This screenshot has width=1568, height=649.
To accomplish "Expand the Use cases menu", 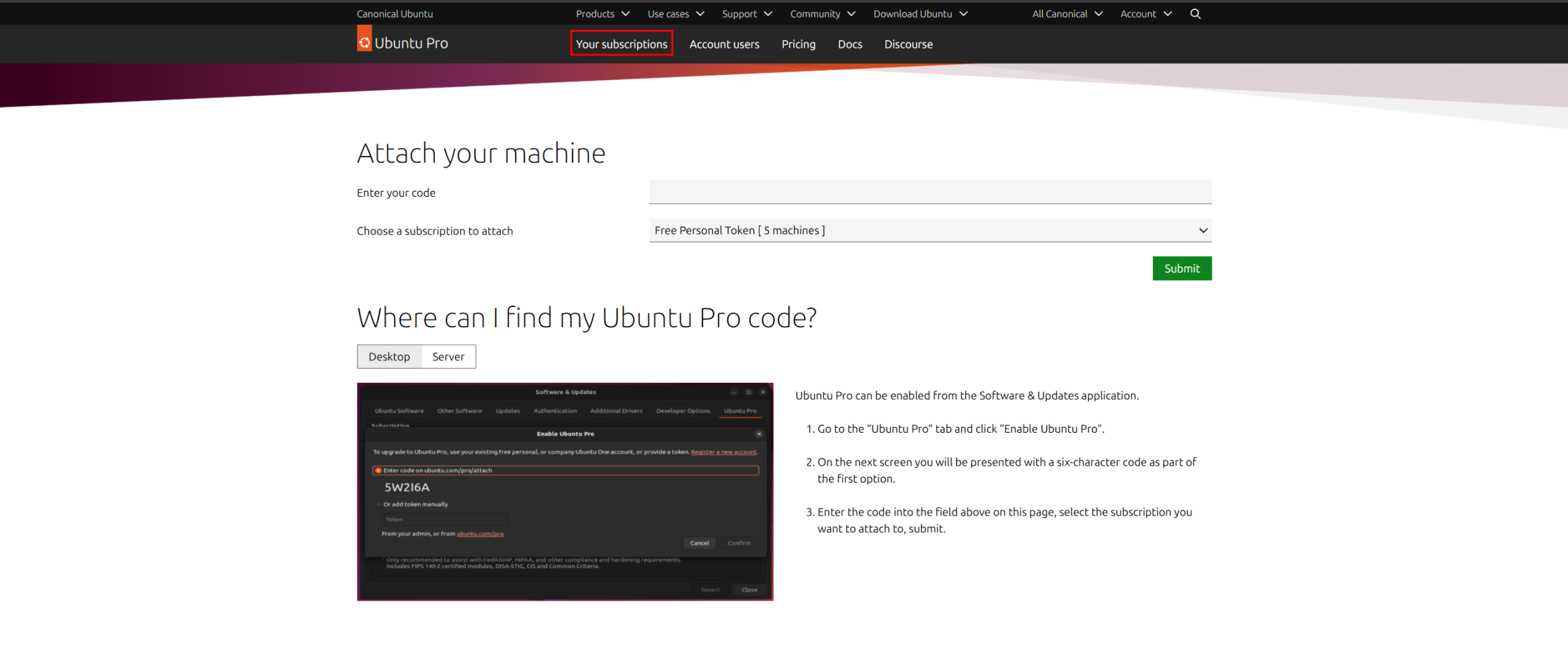I will point(676,14).
